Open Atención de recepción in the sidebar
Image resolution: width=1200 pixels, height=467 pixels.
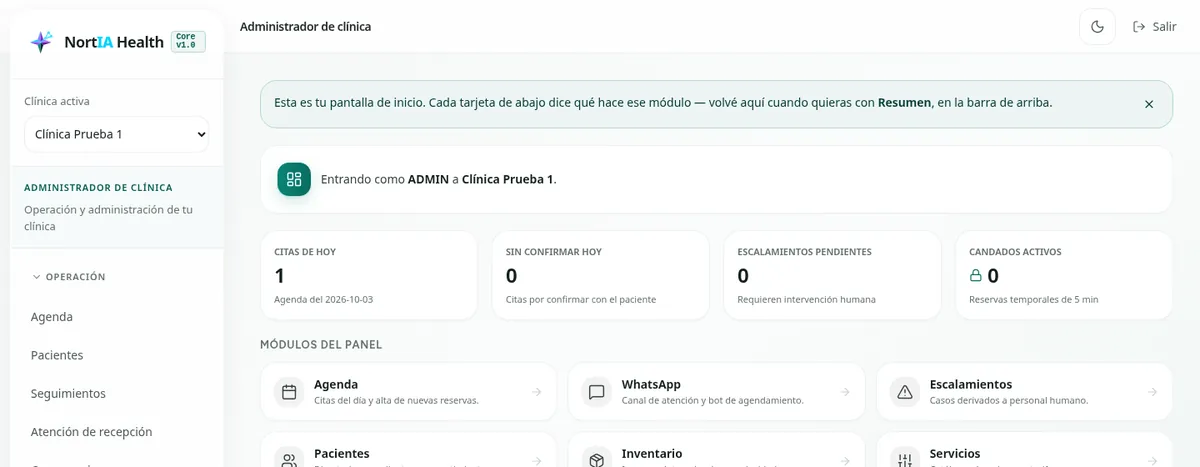117,432
